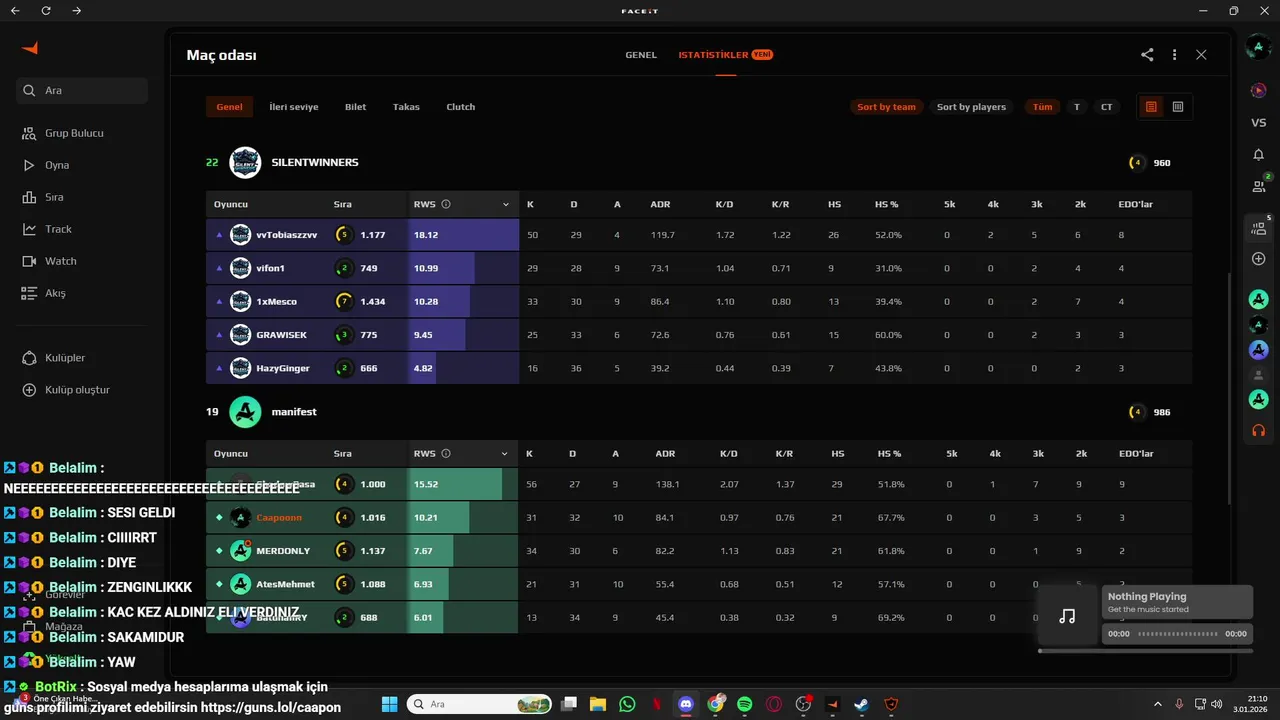This screenshot has width=1280, height=720.
Task: Click the Ara search field in sidebar
Action: point(82,90)
